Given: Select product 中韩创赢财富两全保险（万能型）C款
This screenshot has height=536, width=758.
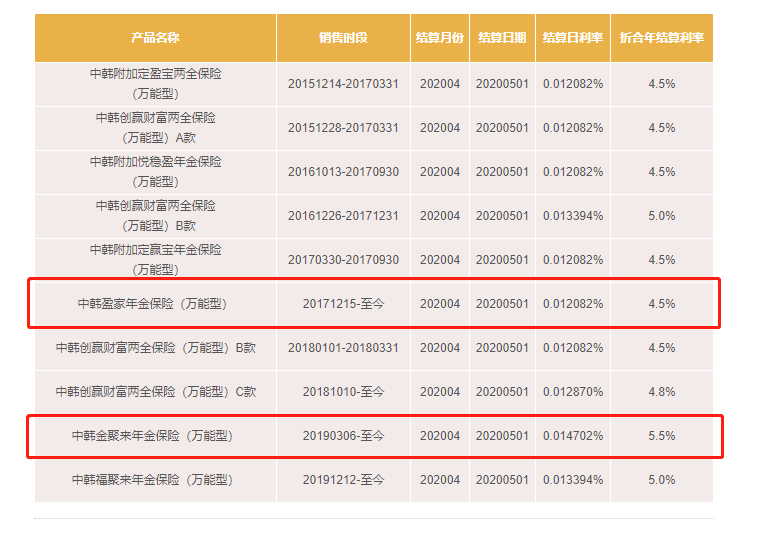Looking at the screenshot, I should point(155,391).
